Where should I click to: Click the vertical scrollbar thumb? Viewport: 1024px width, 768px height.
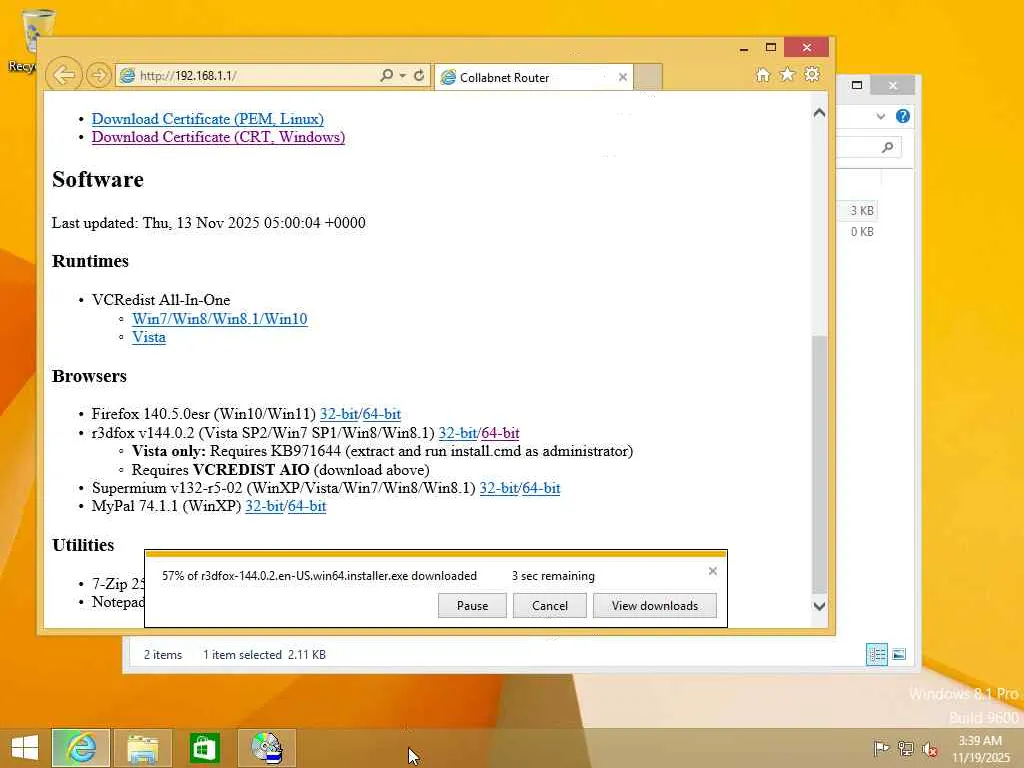(819, 464)
